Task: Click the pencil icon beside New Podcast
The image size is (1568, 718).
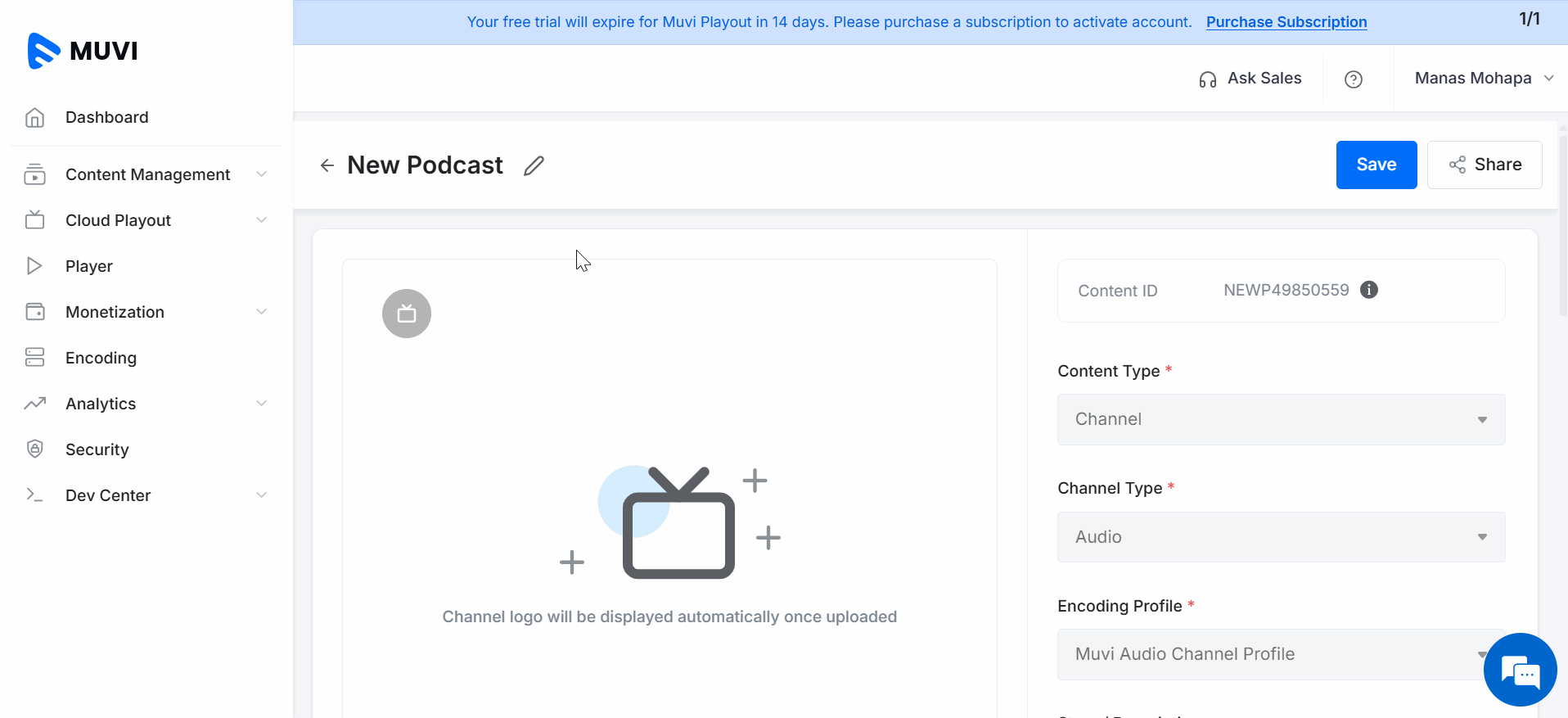Action: point(534,165)
